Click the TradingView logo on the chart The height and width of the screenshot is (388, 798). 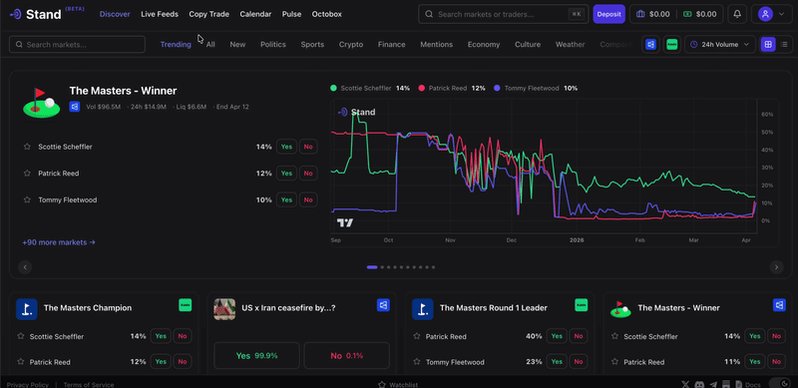pos(345,223)
